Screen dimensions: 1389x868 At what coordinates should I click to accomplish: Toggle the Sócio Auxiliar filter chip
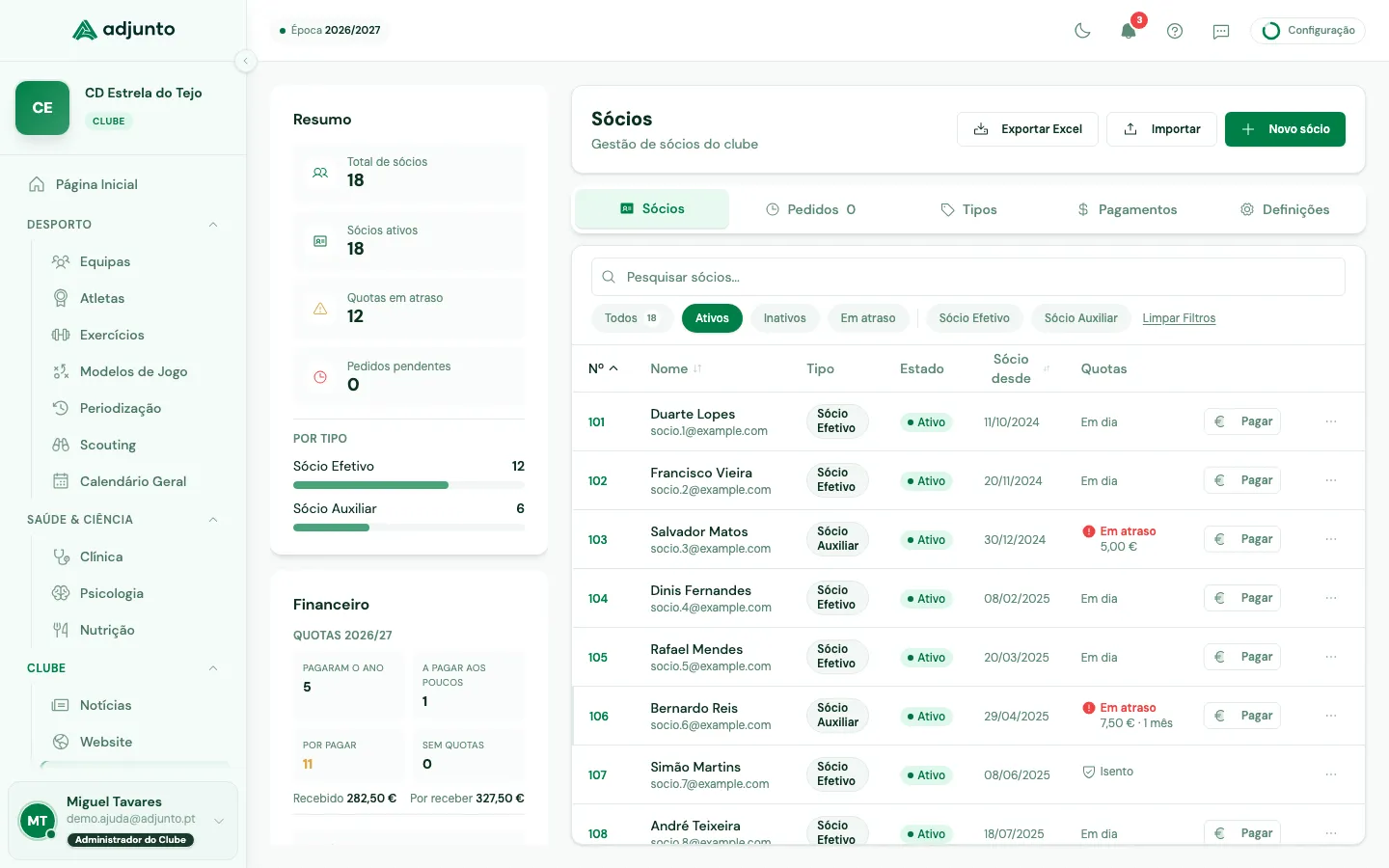(x=1080, y=318)
